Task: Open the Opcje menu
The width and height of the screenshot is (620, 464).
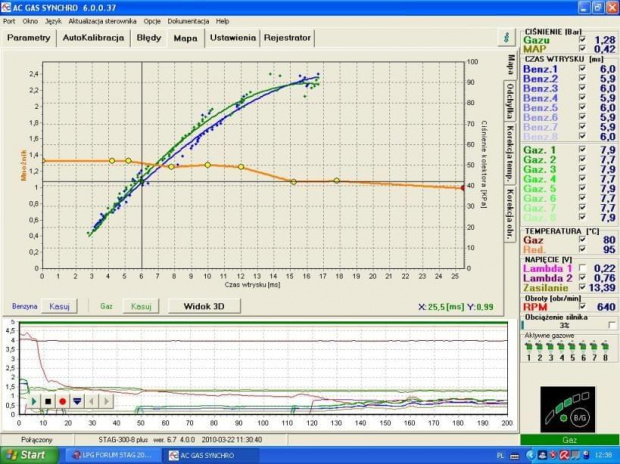Action: click(x=152, y=20)
